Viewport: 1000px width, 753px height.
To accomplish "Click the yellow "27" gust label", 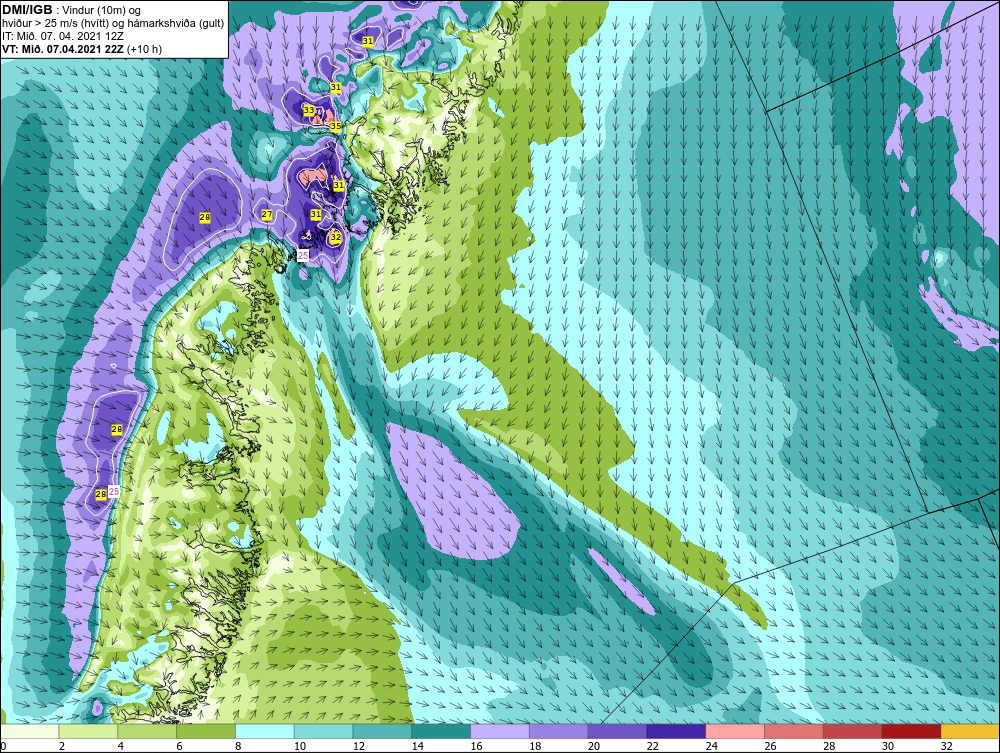I will click(x=267, y=215).
